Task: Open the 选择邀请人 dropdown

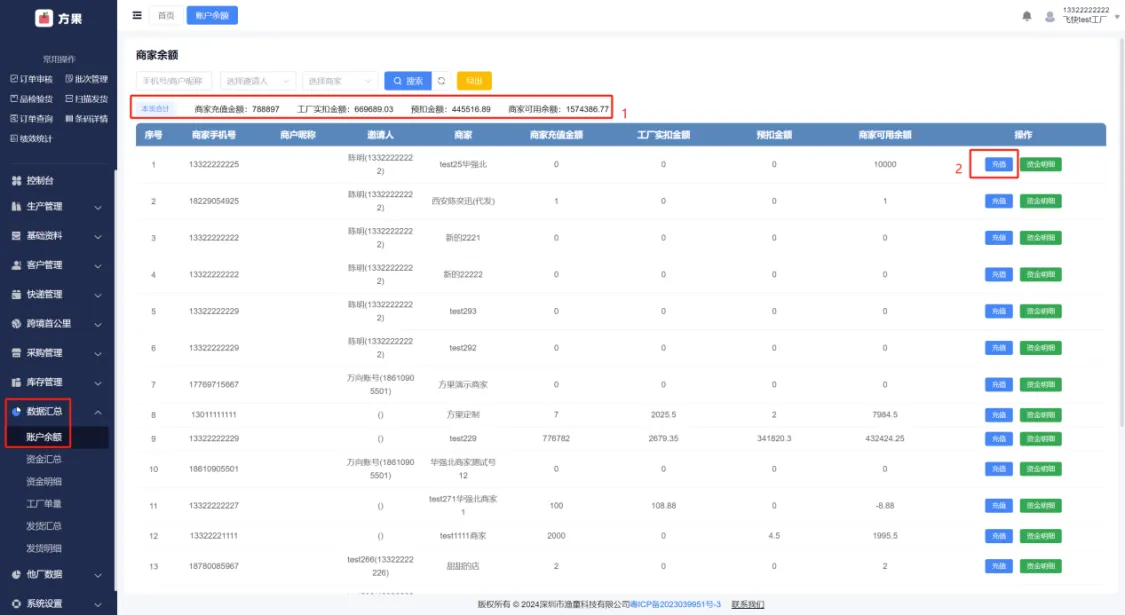Action: click(258, 81)
